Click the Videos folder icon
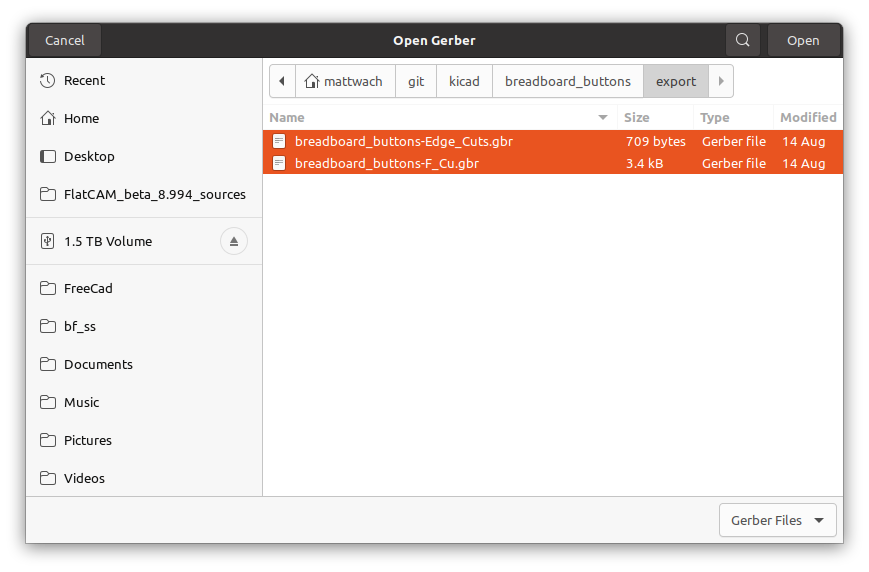 pos(48,478)
